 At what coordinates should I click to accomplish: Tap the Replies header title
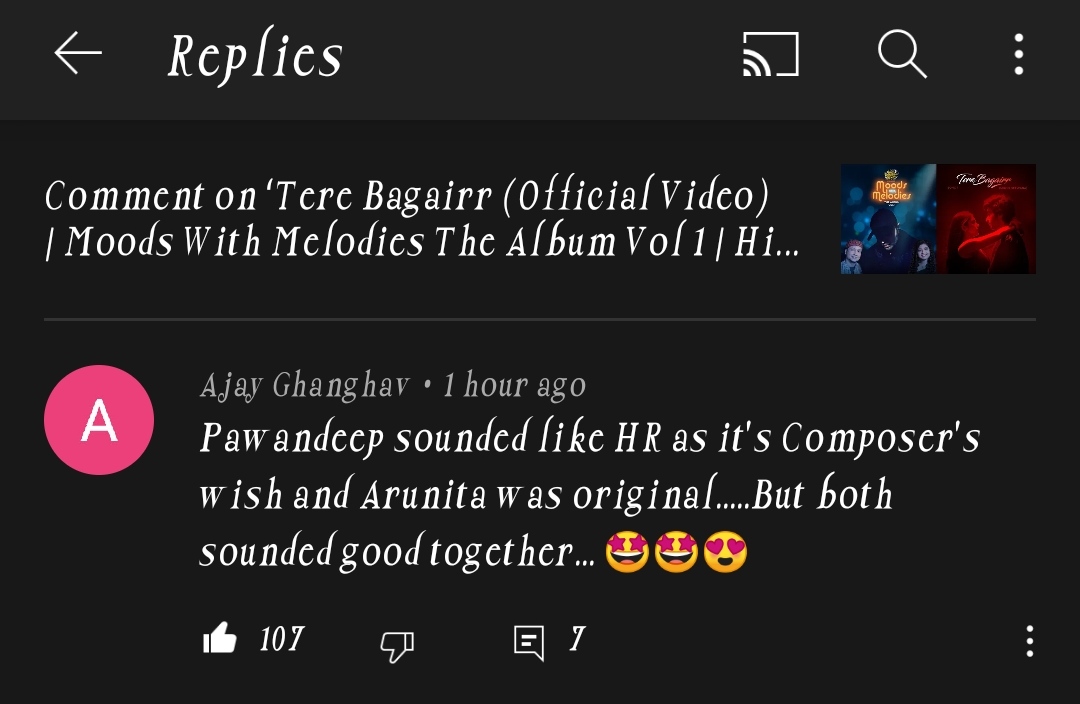coord(256,55)
